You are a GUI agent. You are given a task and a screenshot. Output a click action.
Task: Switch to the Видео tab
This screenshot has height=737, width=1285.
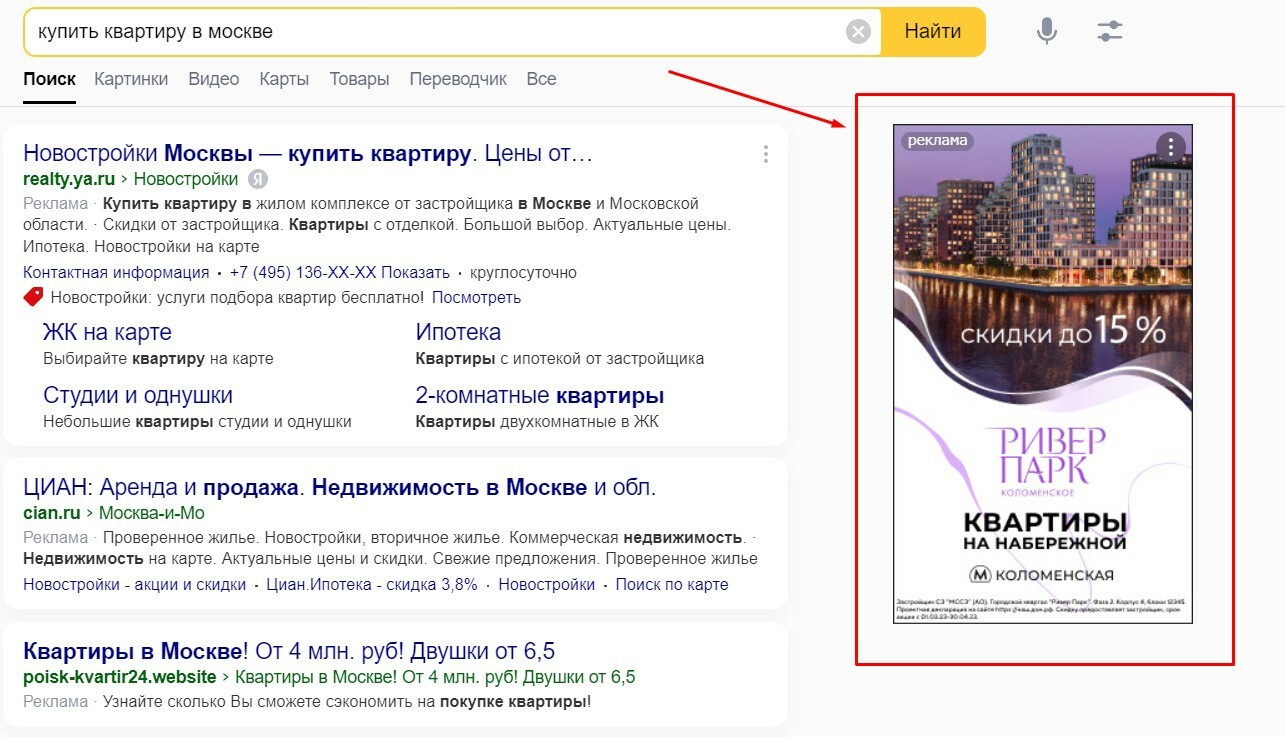point(214,79)
